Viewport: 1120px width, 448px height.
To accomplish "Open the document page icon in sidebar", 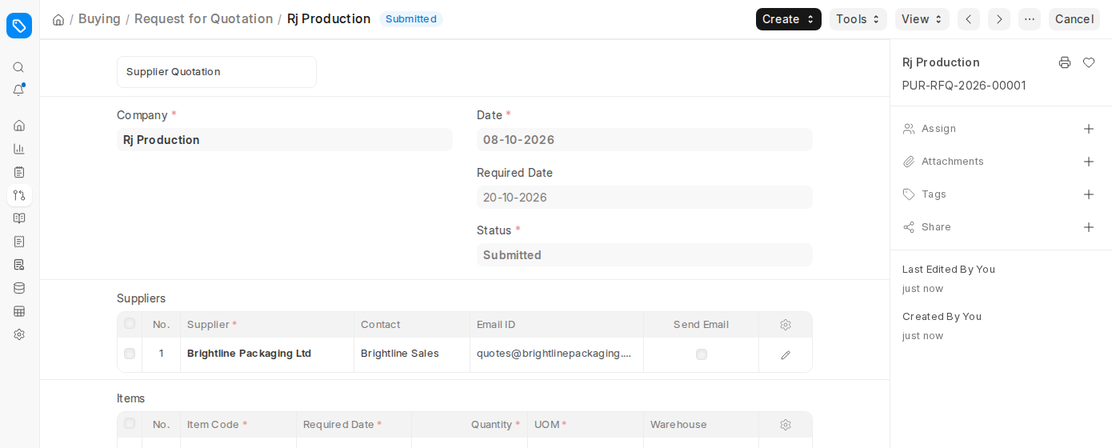I will pyautogui.click(x=19, y=242).
